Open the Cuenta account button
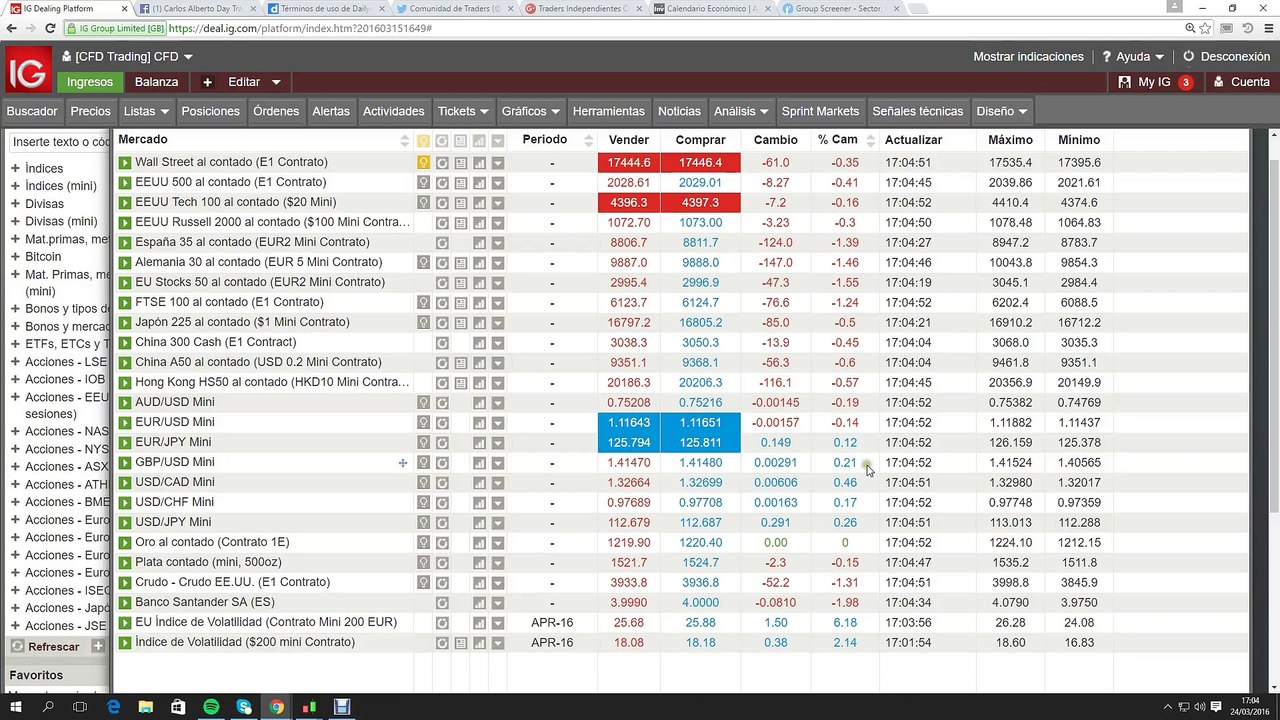Image resolution: width=1280 pixels, height=720 pixels. click(1241, 82)
